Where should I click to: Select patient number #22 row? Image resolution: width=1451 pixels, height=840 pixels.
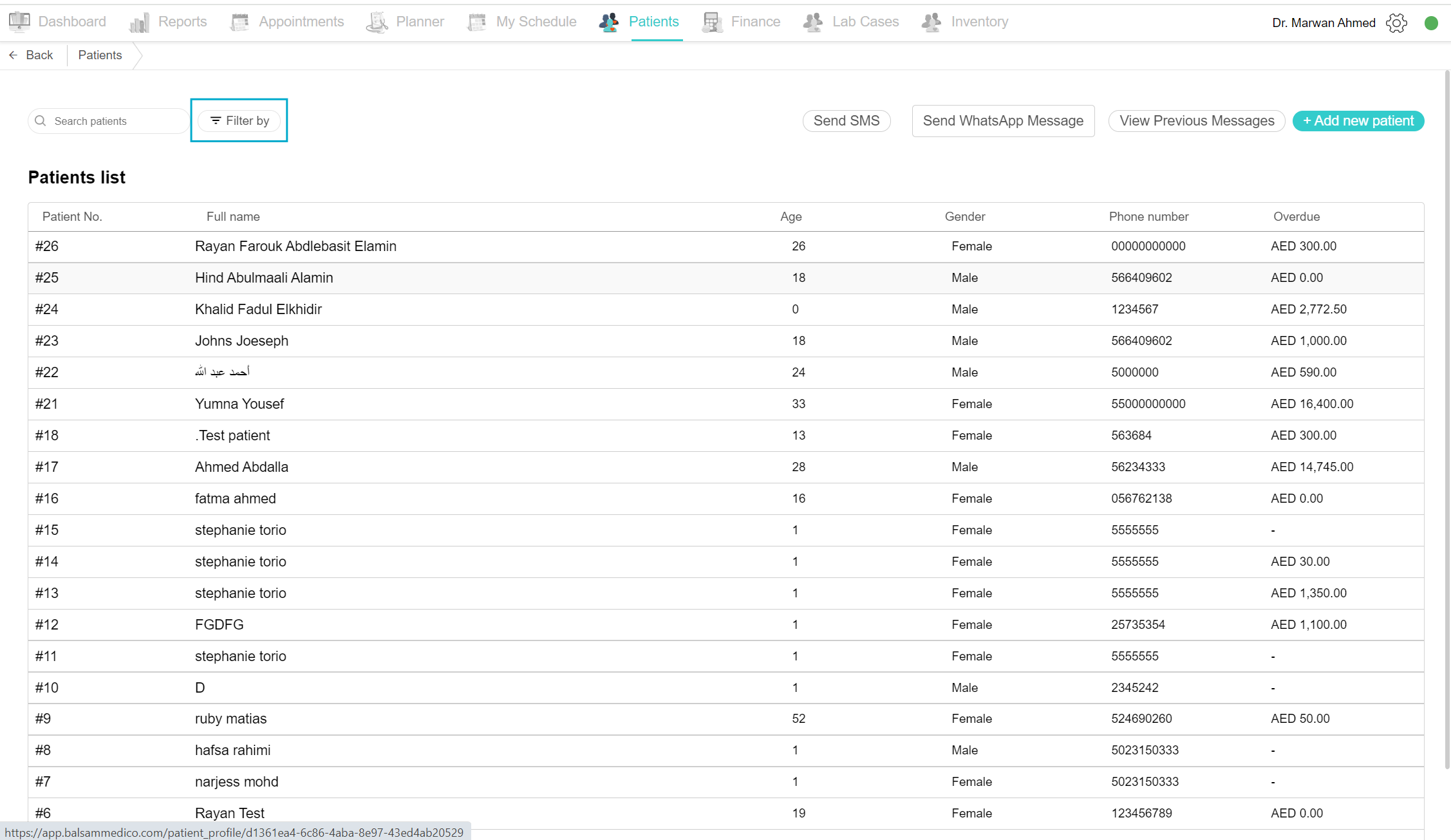[725, 373]
